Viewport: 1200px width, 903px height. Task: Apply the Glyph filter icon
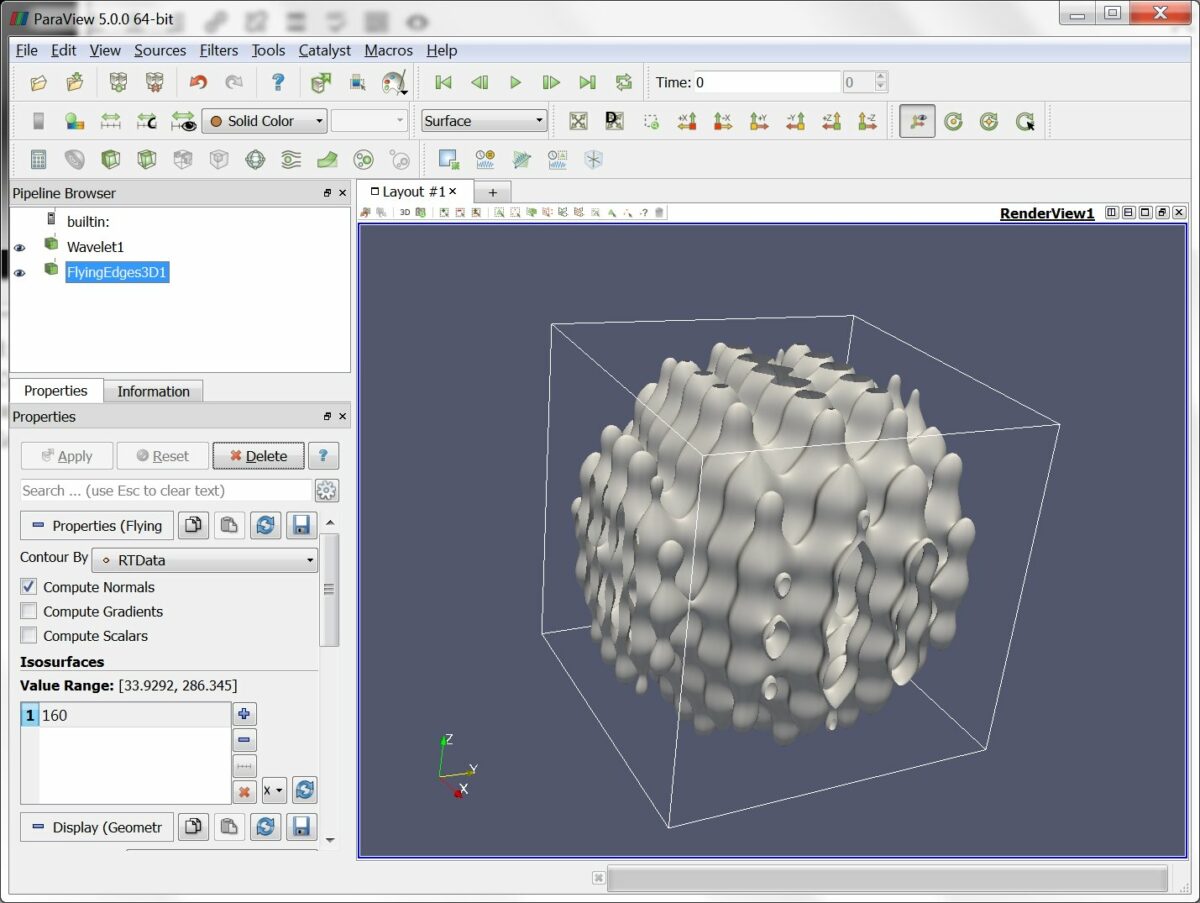tap(254, 159)
